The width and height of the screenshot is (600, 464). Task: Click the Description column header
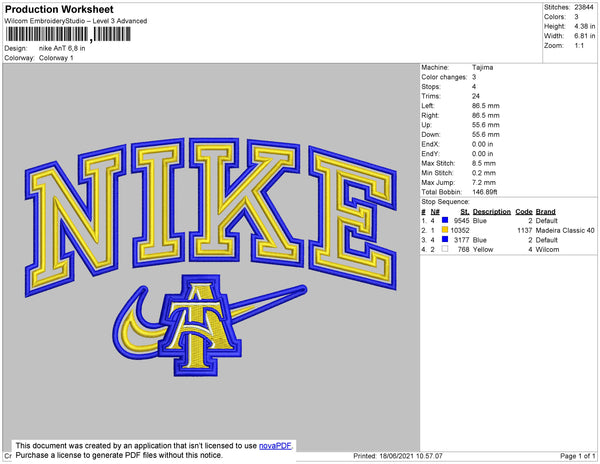[492, 212]
